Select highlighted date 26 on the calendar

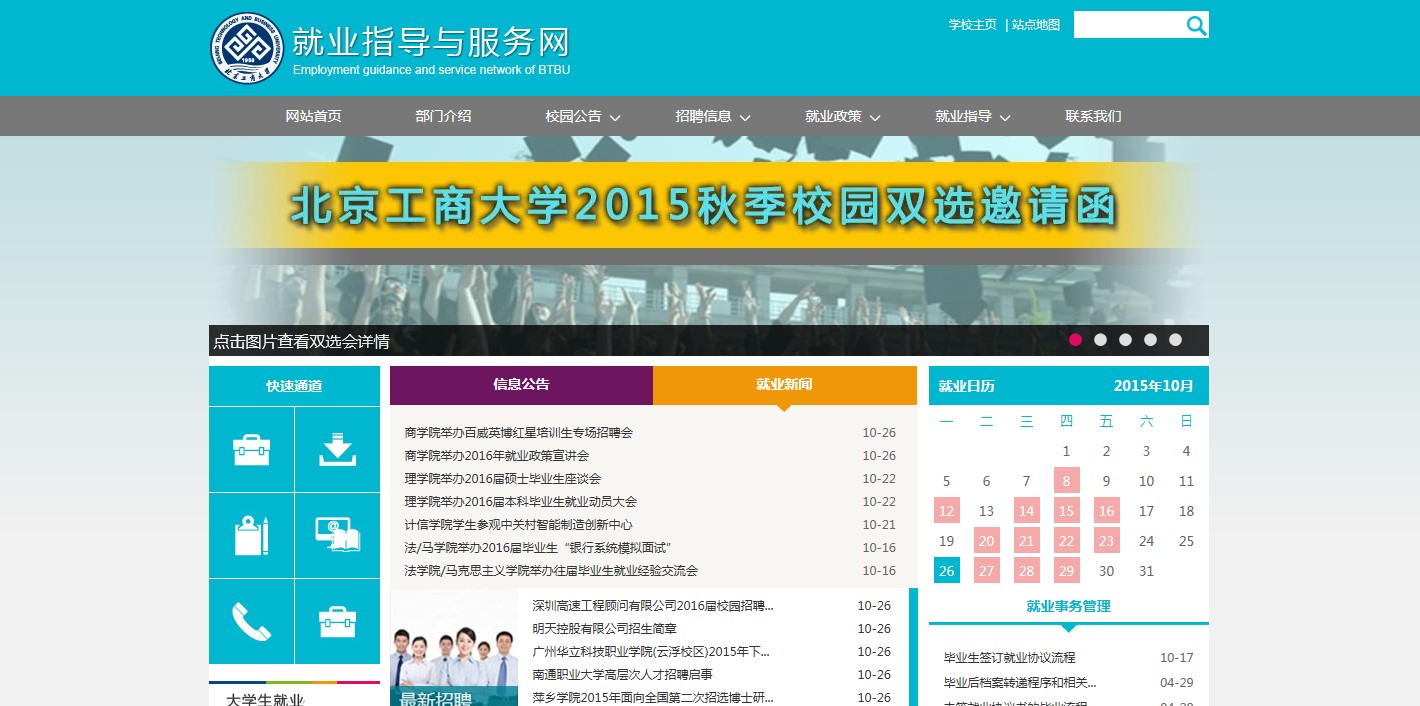coord(946,570)
